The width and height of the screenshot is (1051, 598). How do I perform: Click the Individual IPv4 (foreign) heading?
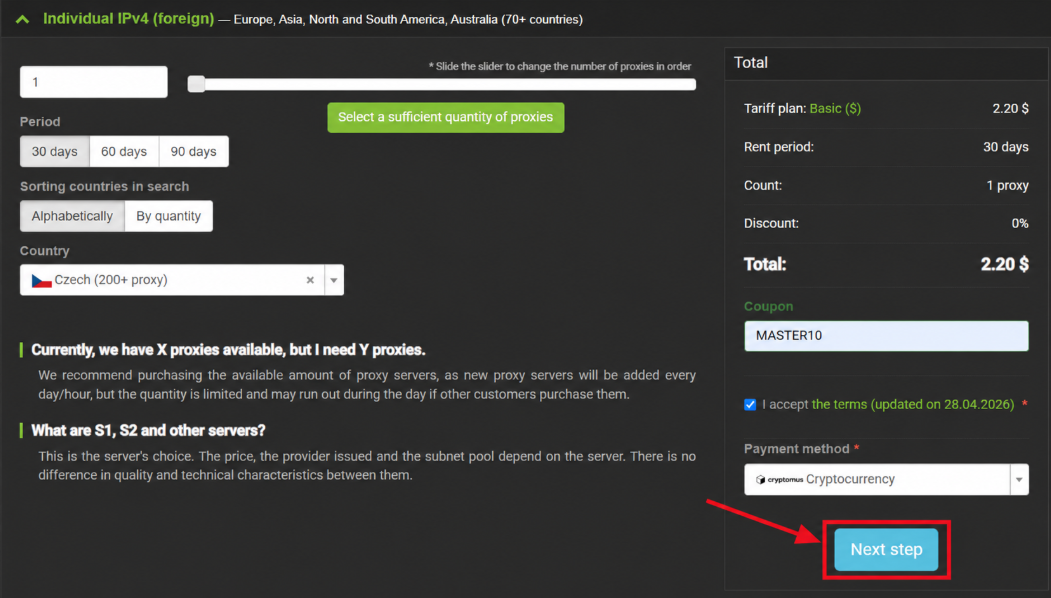[129, 19]
